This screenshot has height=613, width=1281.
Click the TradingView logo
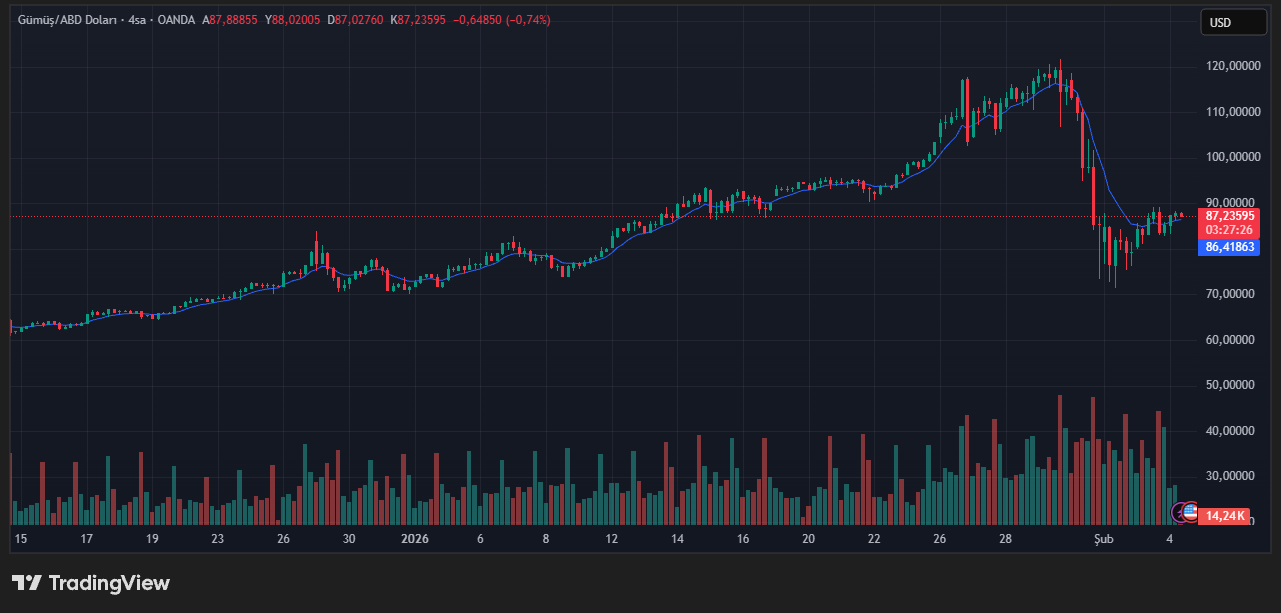point(91,583)
